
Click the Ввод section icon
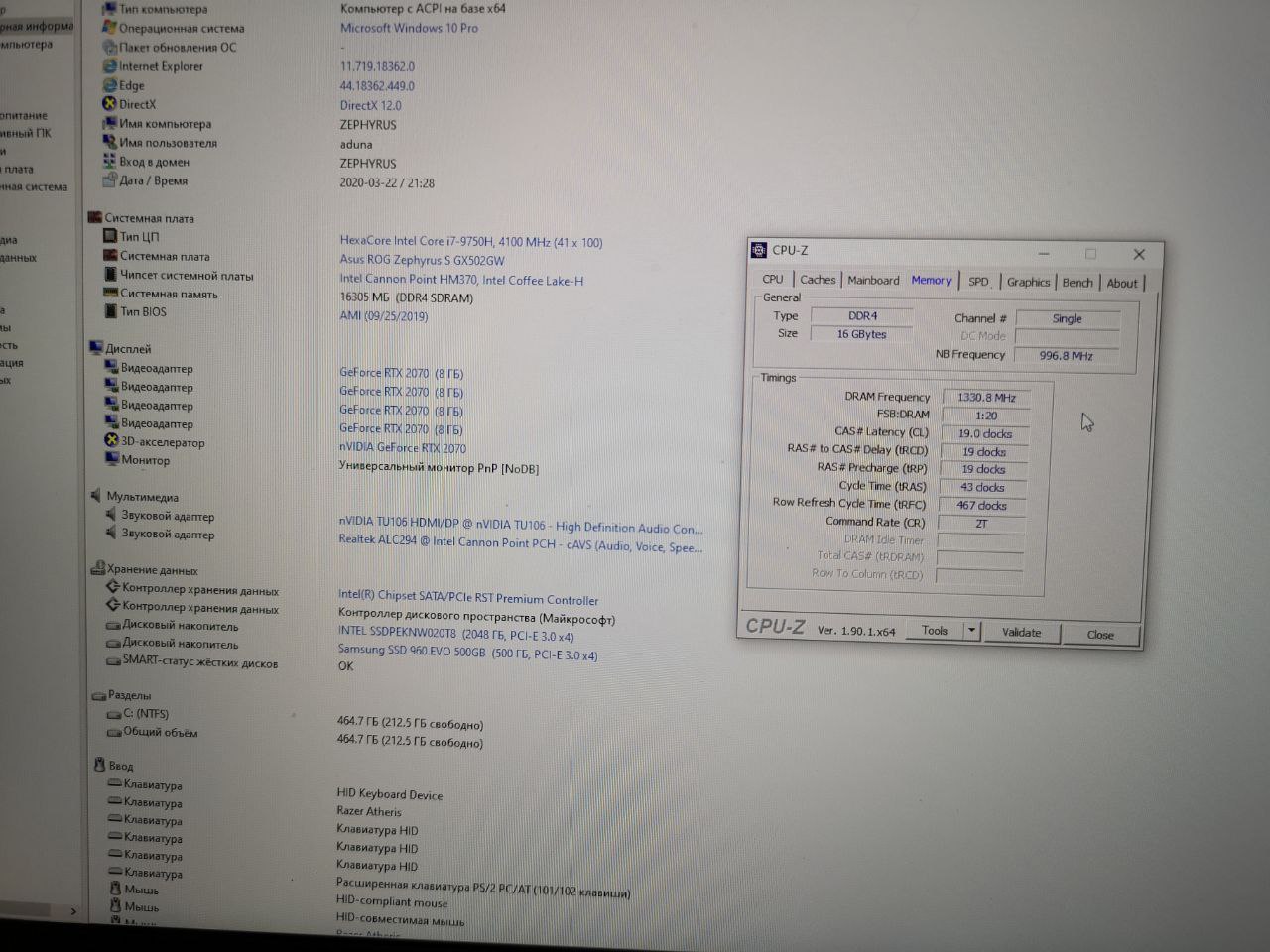tap(99, 765)
